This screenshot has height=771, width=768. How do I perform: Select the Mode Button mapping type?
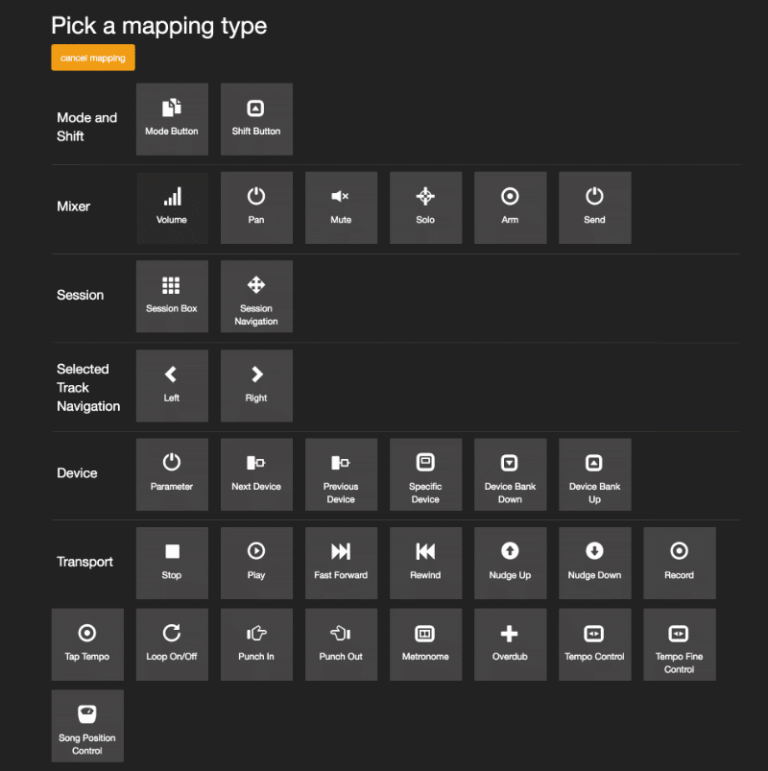click(172, 119)
